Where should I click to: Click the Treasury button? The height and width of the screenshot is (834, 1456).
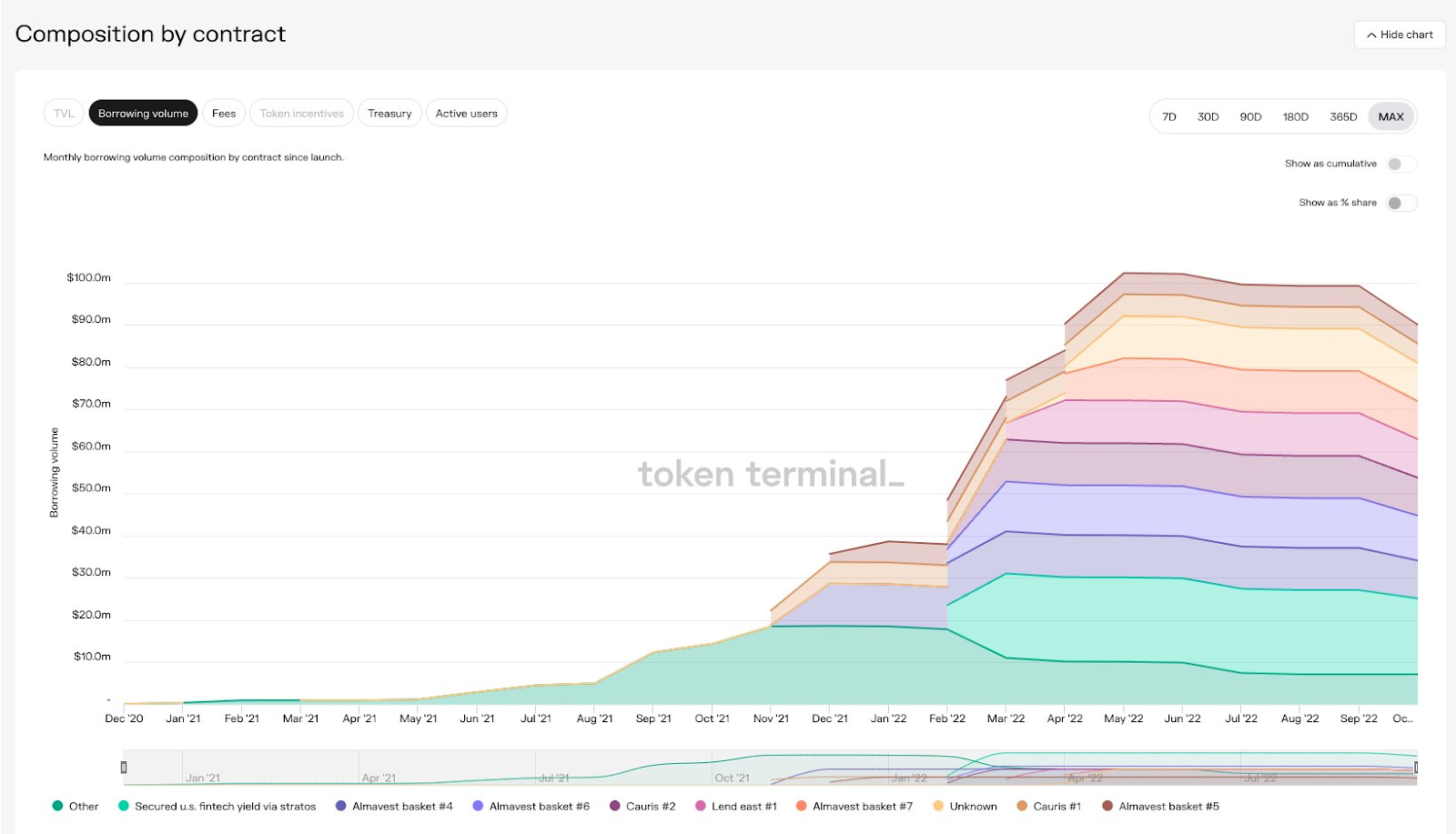tap(389, 114)
